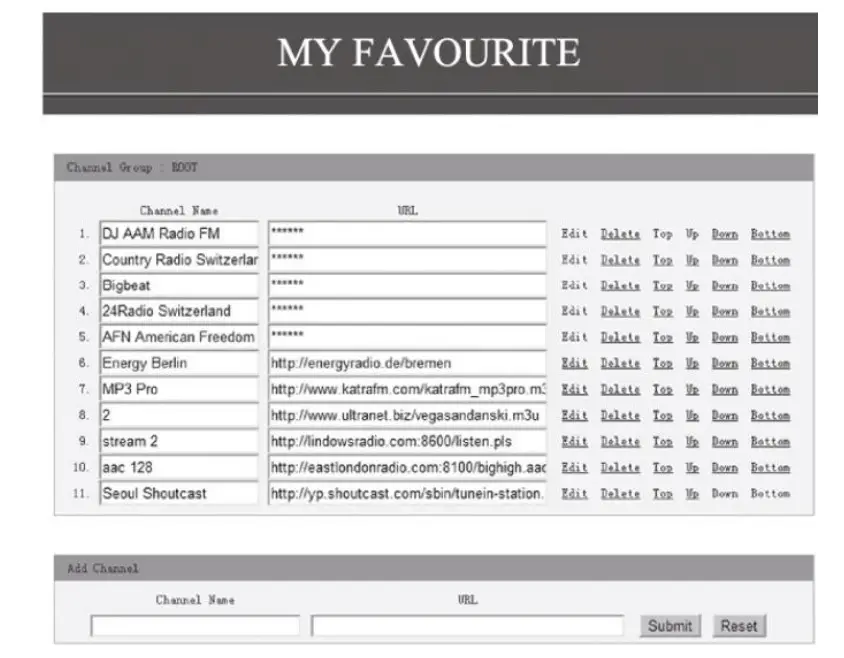This screenshot has height=658, width=844.
Task: Click 24Radio Switzerland name field
Action: 179,311
